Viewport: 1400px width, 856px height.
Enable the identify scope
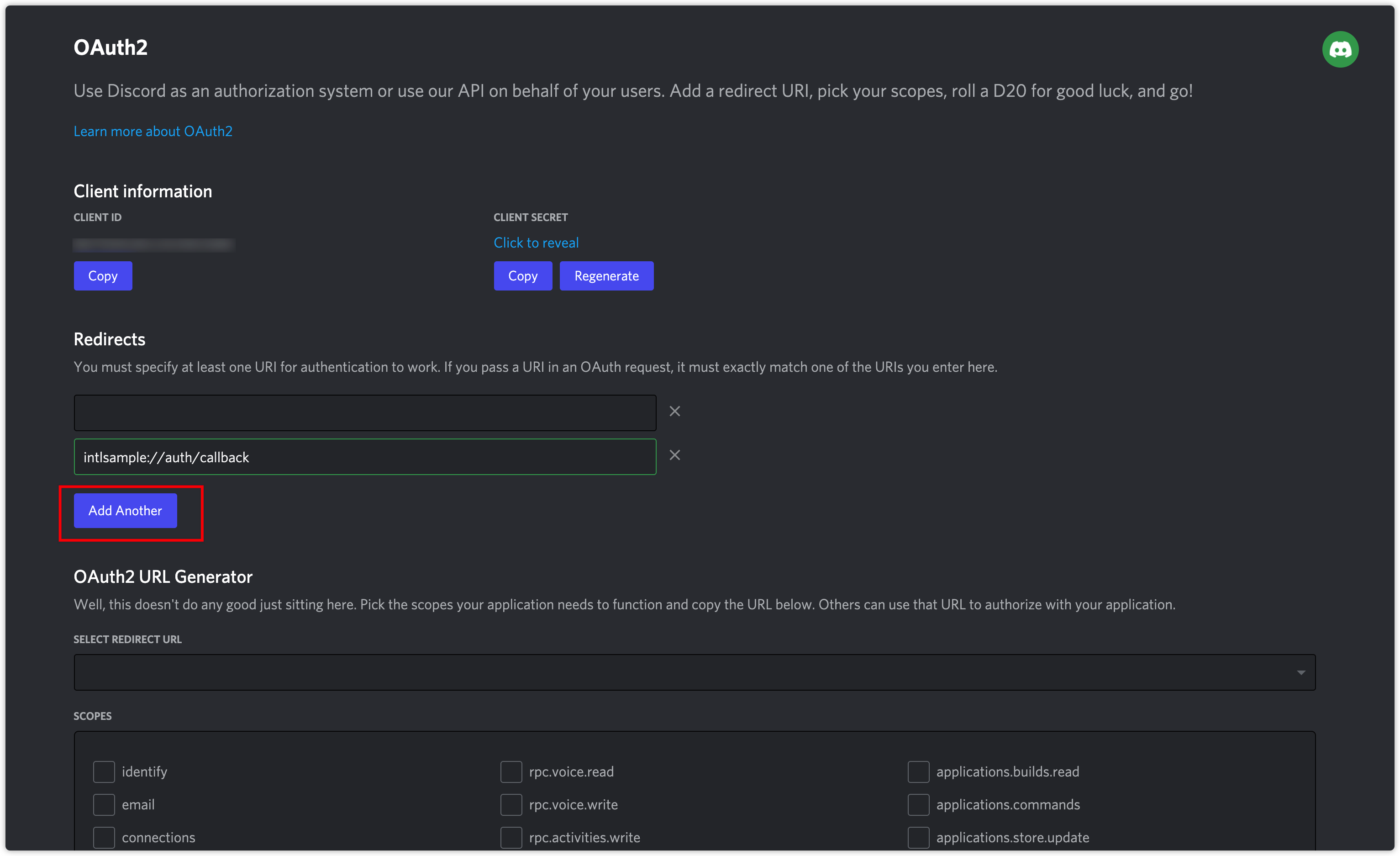pos(103,772)
